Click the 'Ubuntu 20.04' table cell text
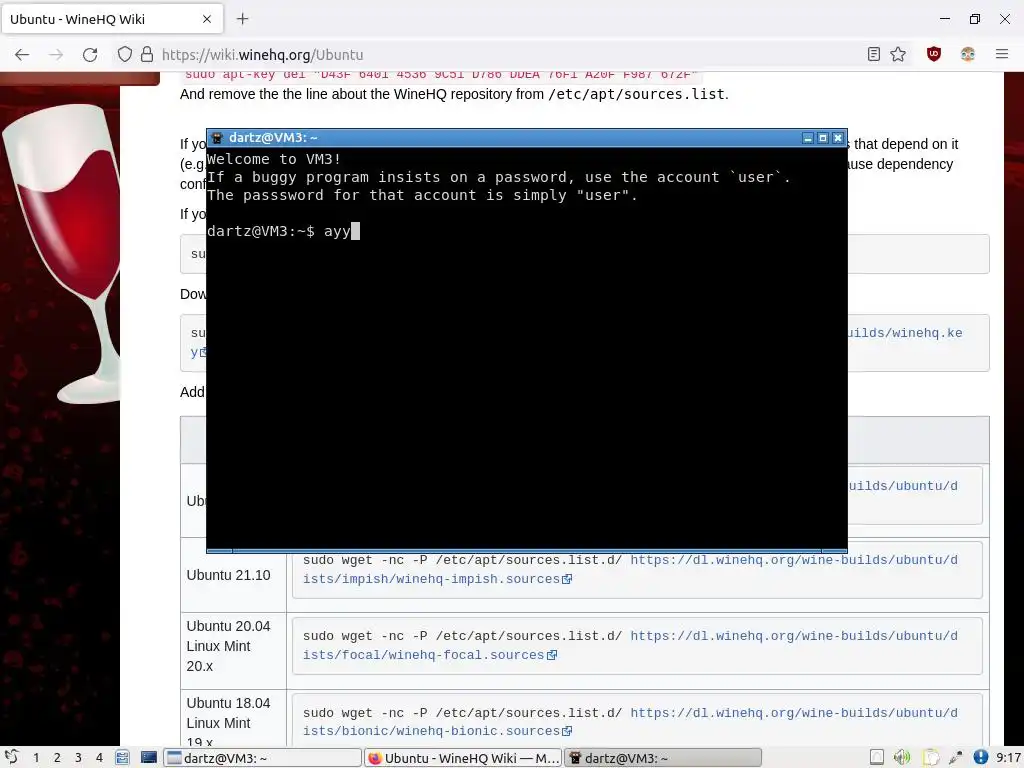This screenshot has height=768, width=1024. [228, 626]
